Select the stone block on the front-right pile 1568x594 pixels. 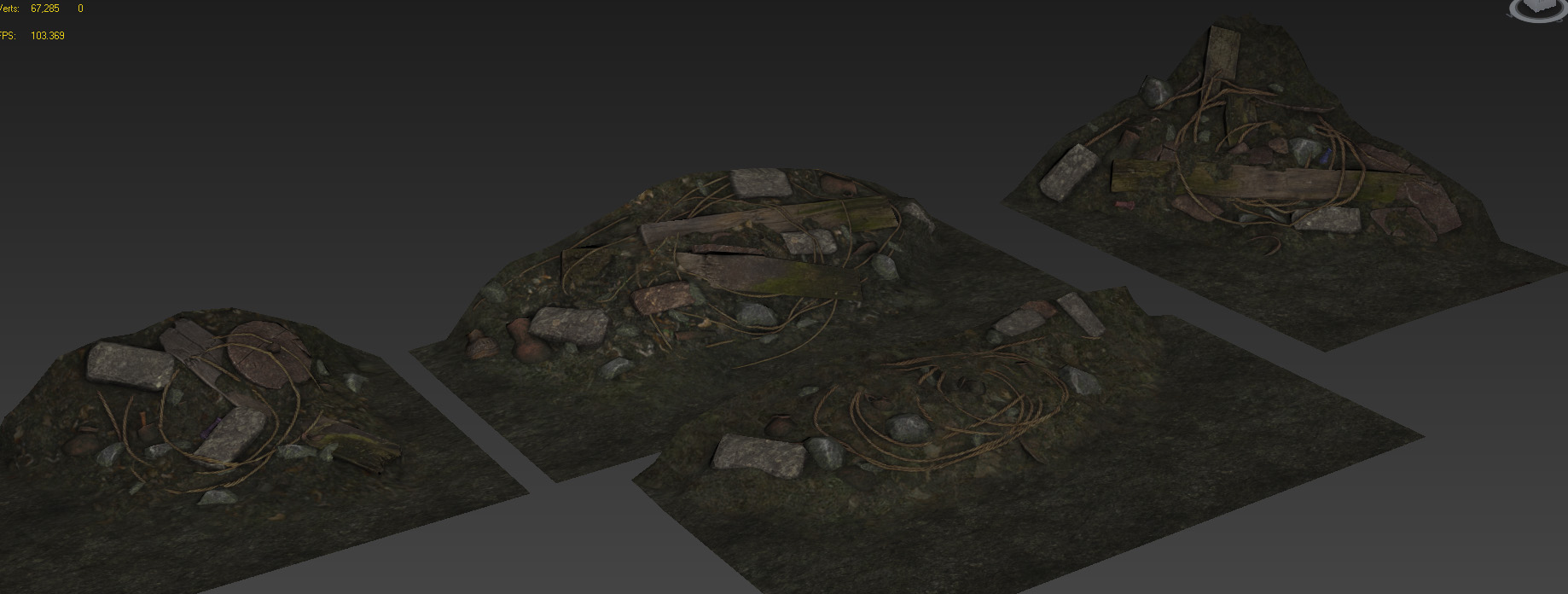758,452
